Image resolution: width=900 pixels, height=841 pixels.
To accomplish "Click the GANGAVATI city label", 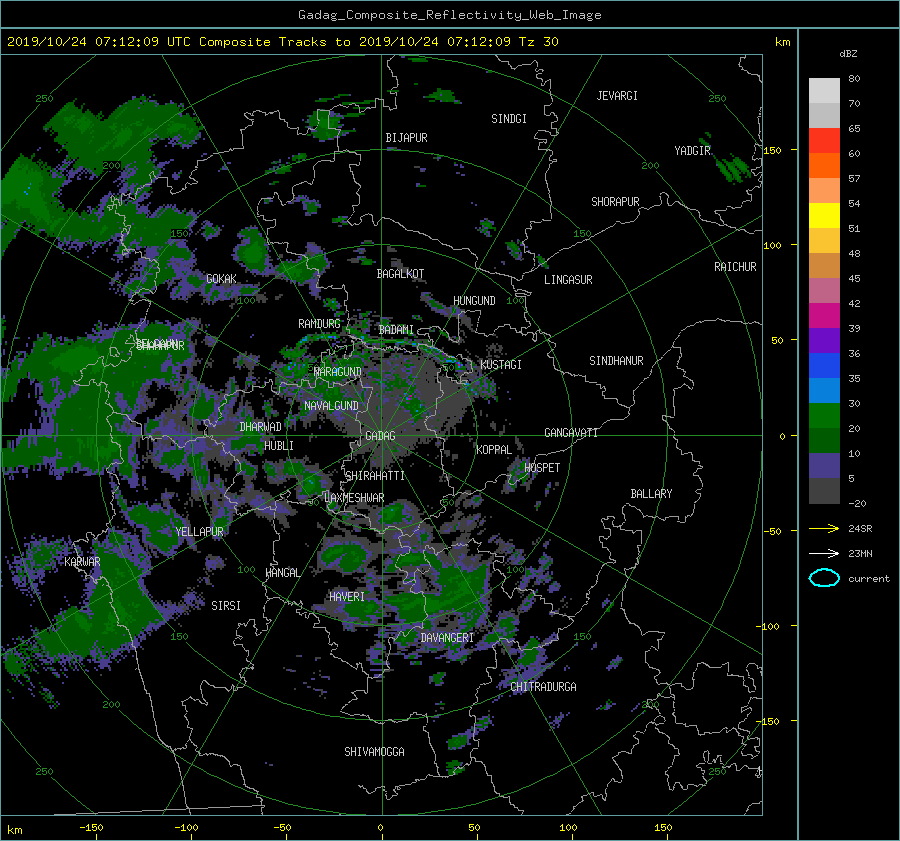I will click(x=571, y=433).
